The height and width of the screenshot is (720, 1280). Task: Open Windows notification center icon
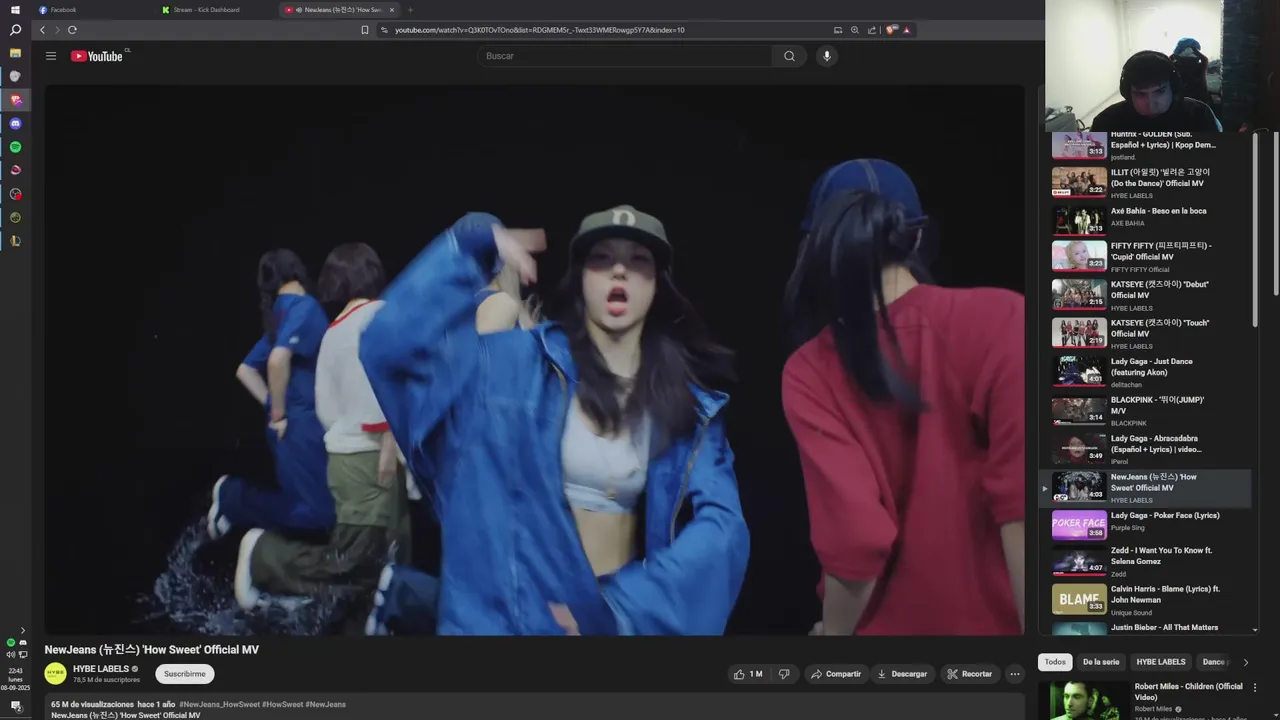(15, 706)
